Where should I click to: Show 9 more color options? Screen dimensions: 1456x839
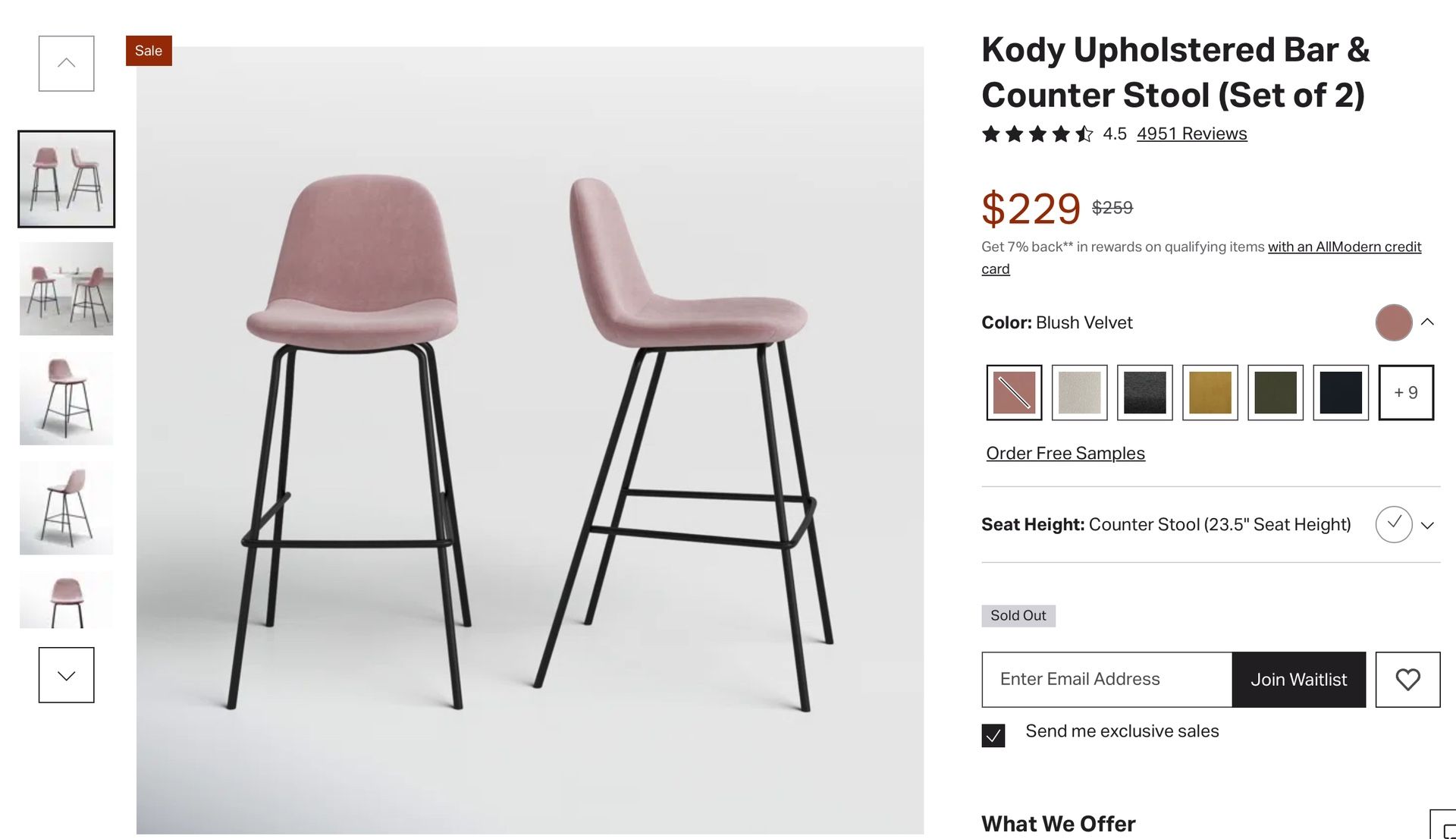coord(1405,392)
